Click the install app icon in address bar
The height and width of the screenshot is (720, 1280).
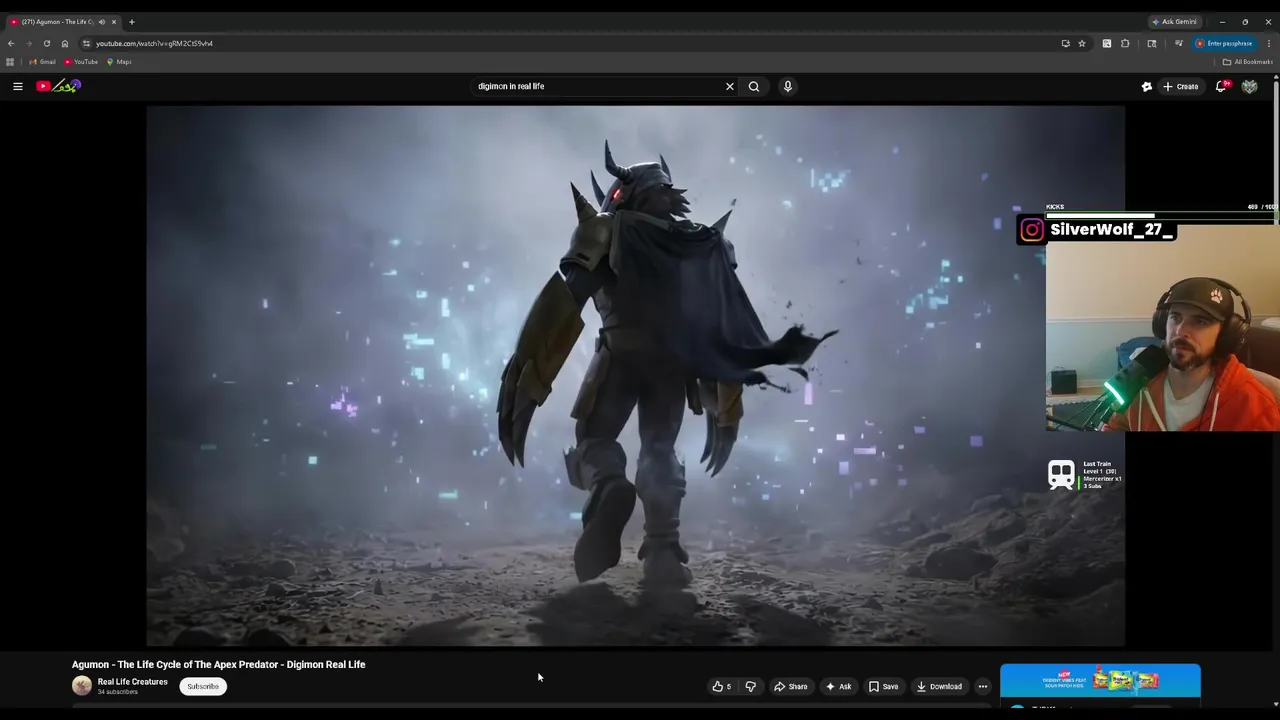pos(1065,43)
